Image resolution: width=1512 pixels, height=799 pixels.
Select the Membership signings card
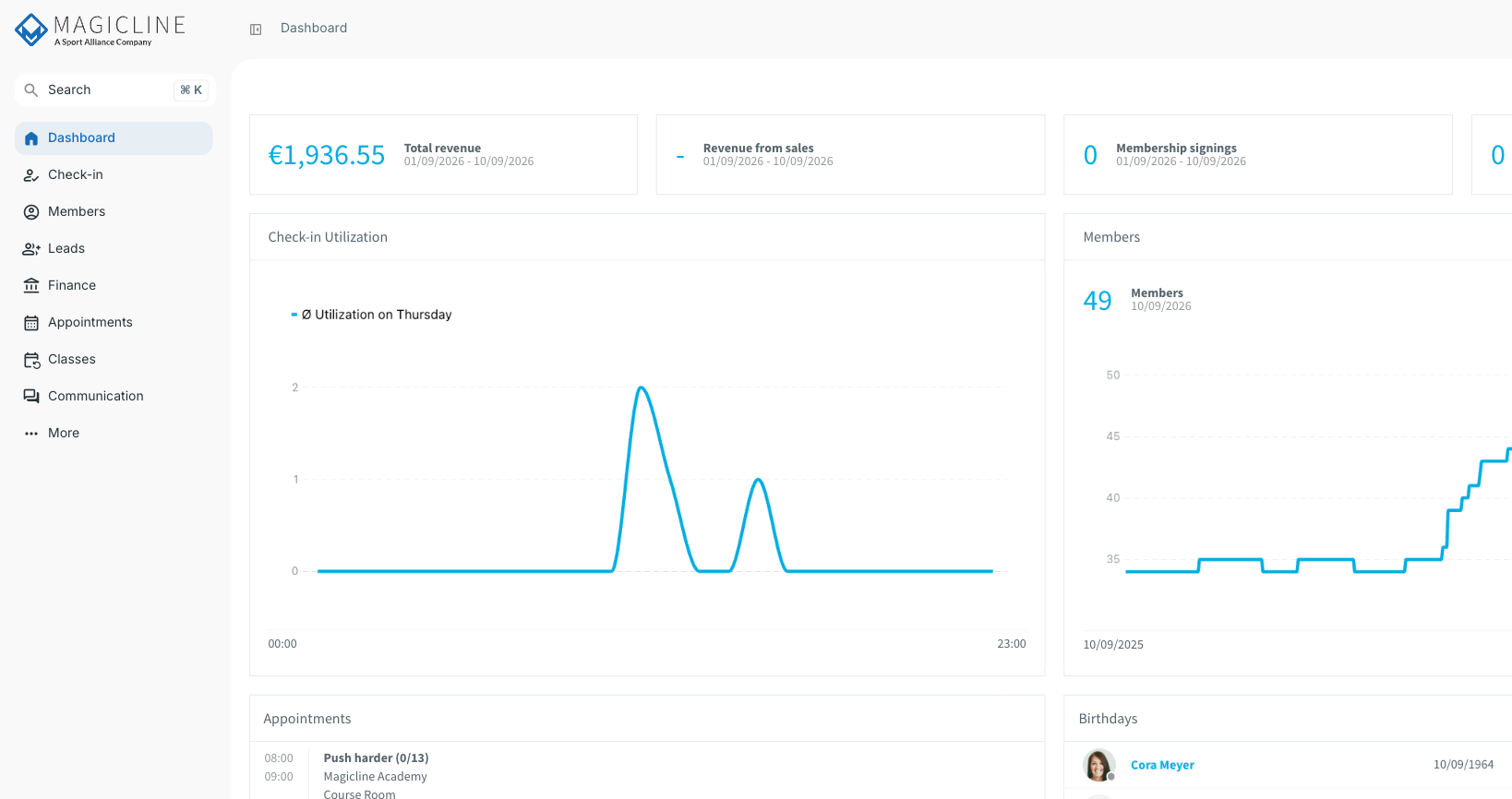pos(1258,155)
